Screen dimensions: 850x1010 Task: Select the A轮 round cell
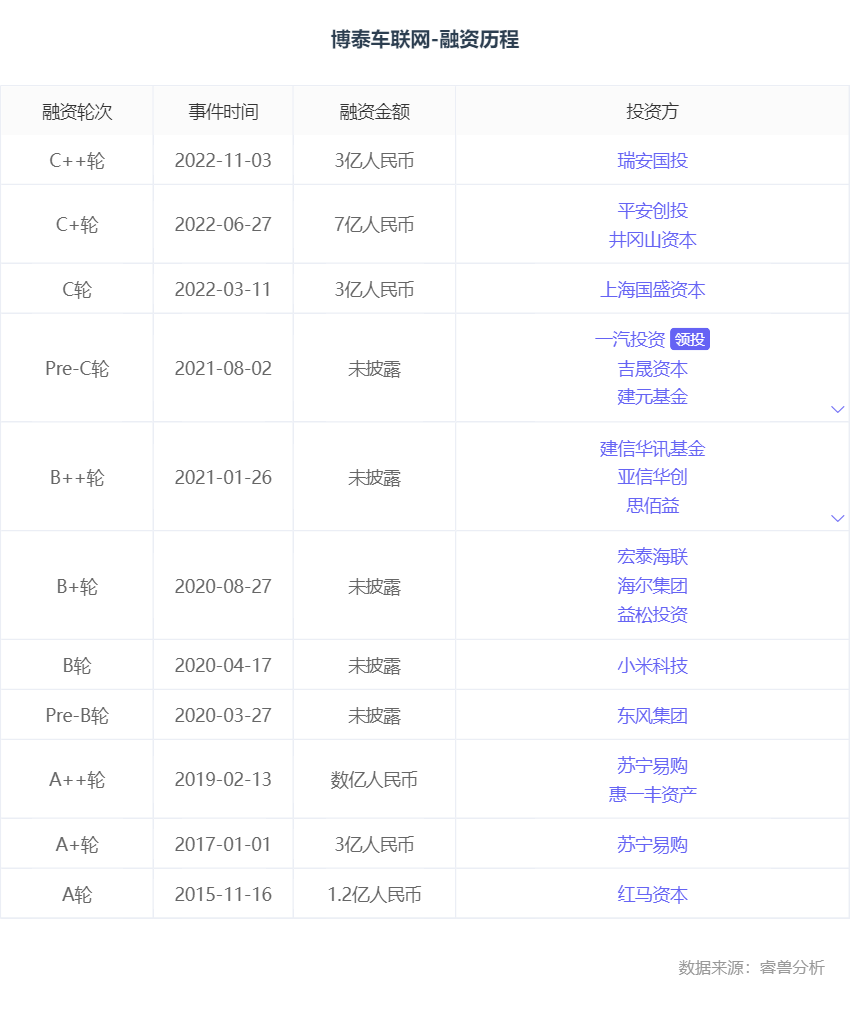pos(77,895)
